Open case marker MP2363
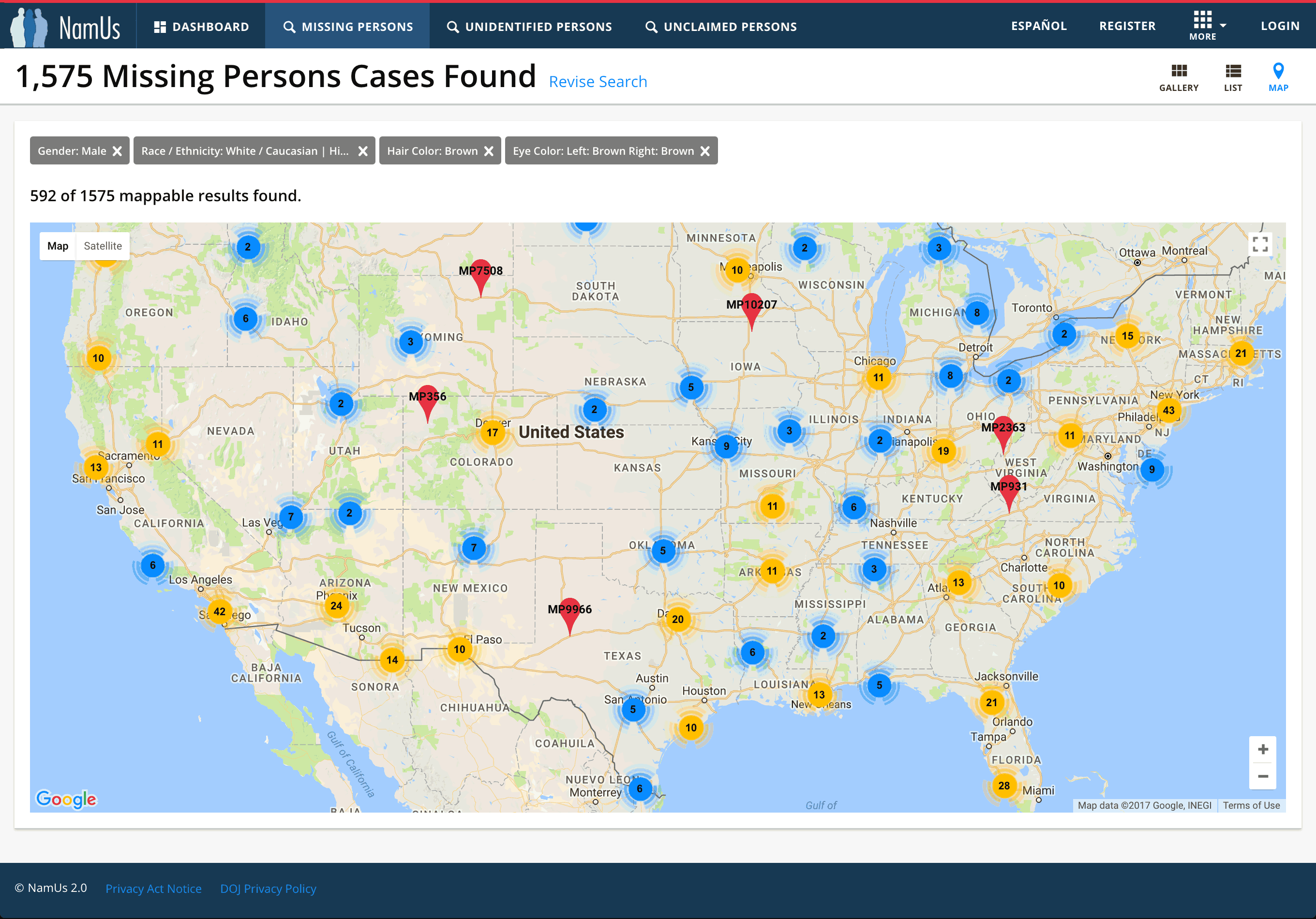1316x919 pixels. (x=1003, y=434)
